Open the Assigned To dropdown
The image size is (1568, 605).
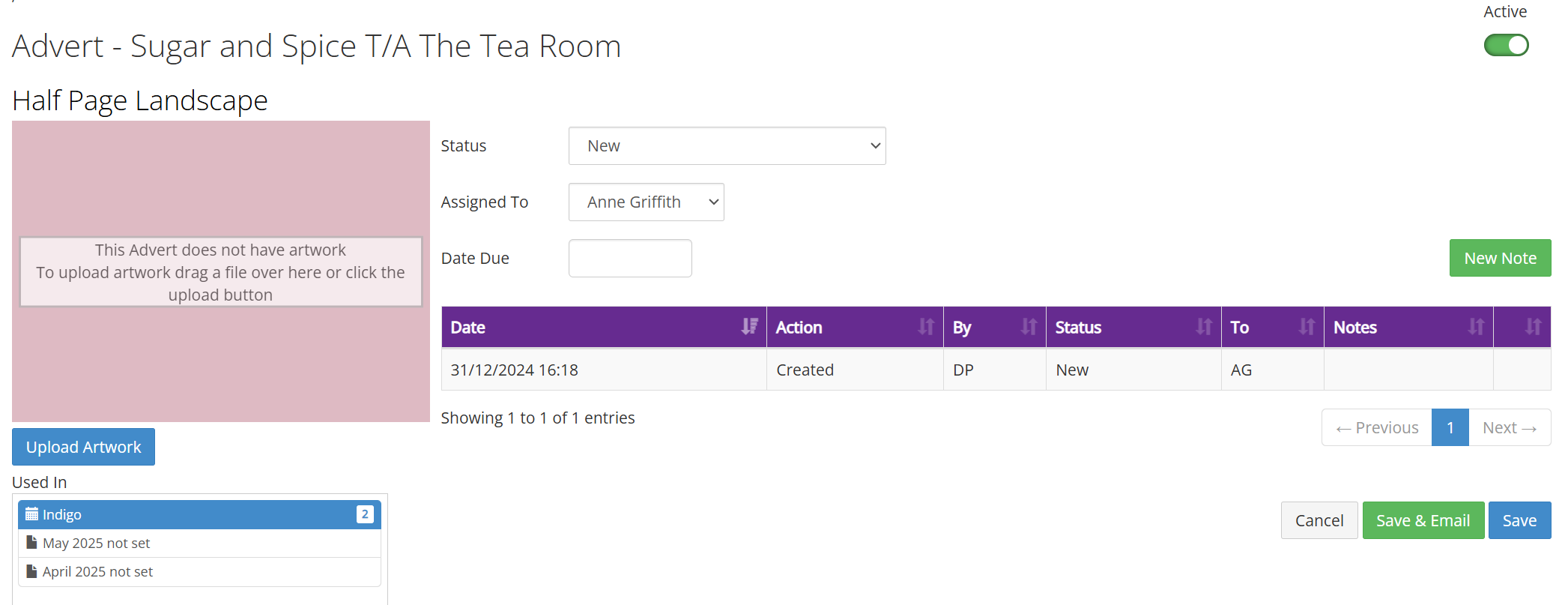pyautogui.click(x=646, y=202)
